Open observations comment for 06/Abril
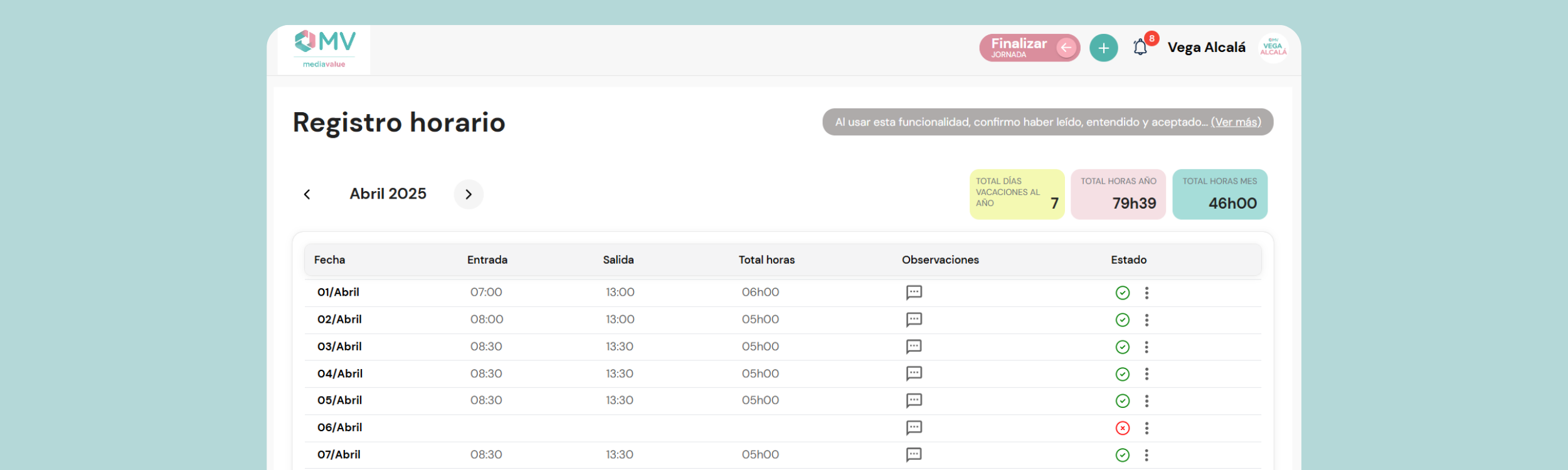 pyautogui.click(x=914, y=428)
